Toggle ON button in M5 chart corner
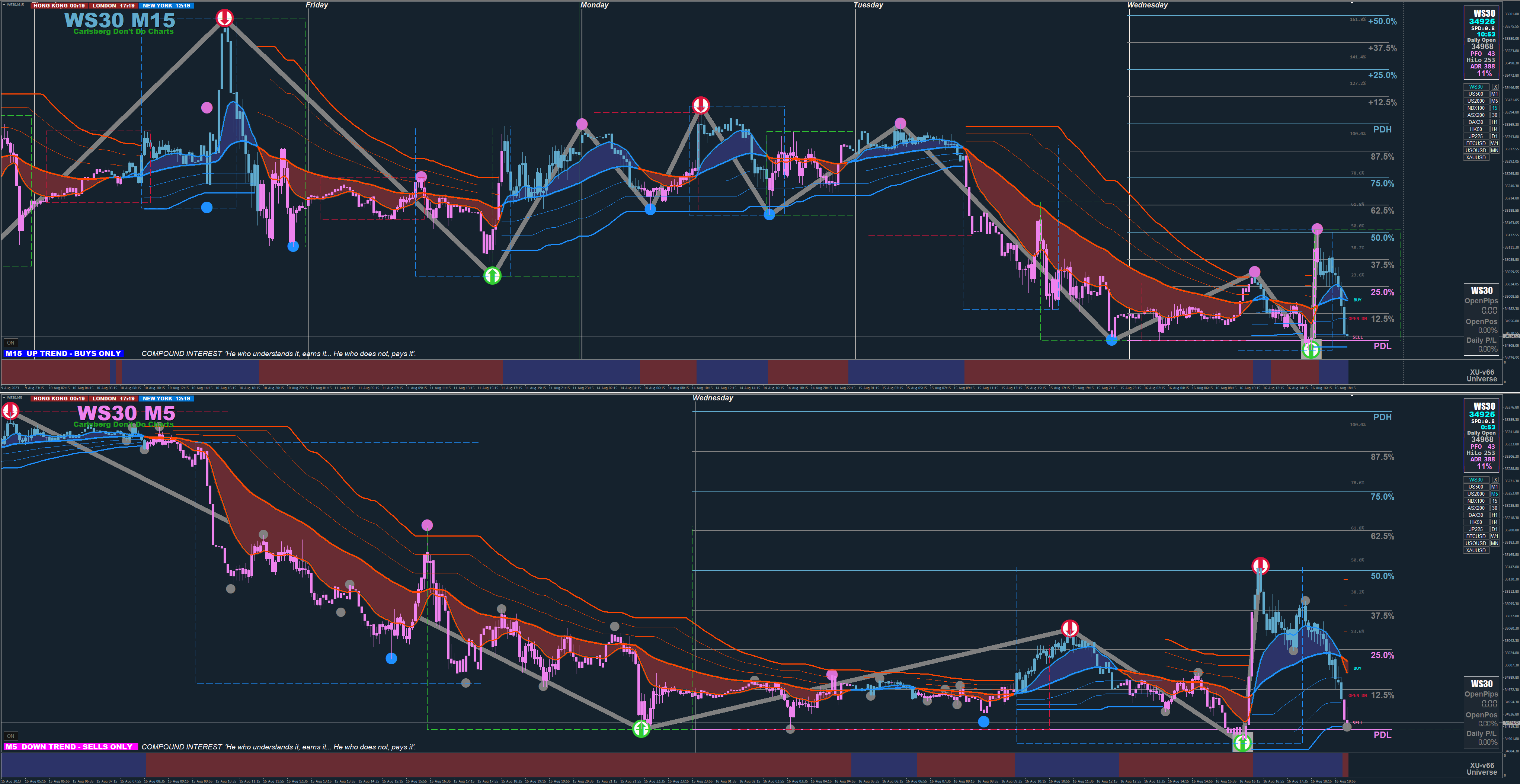1520x784 pixels. [11, 736]
